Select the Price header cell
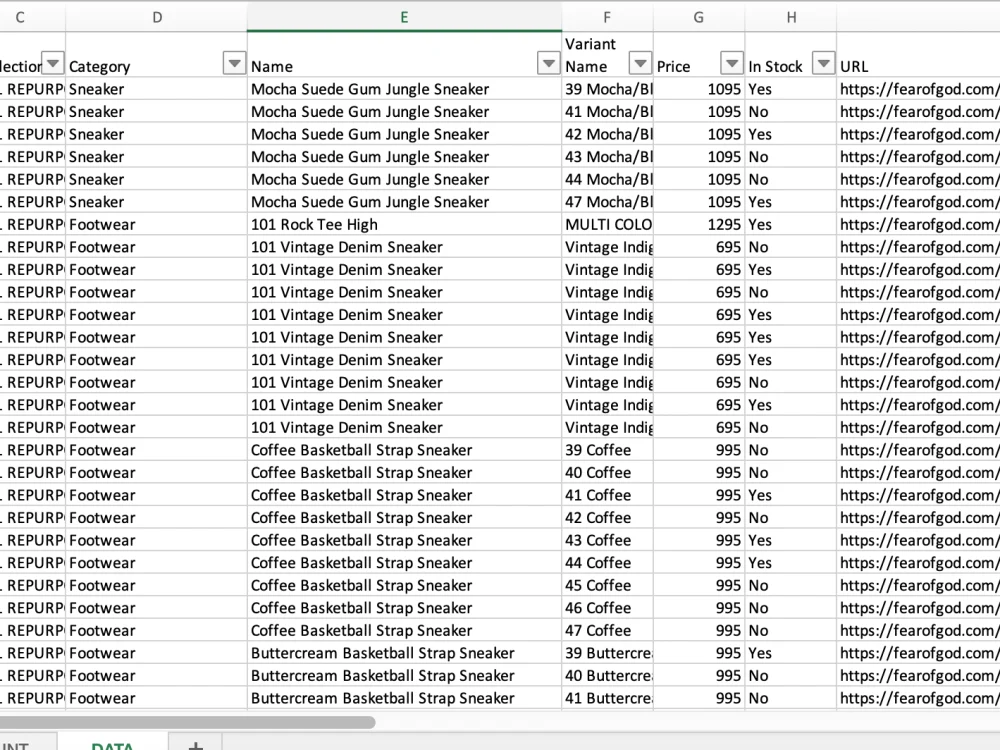Image resolution: width=1000 pixels, height=750 pixels. tap(699, 55)
